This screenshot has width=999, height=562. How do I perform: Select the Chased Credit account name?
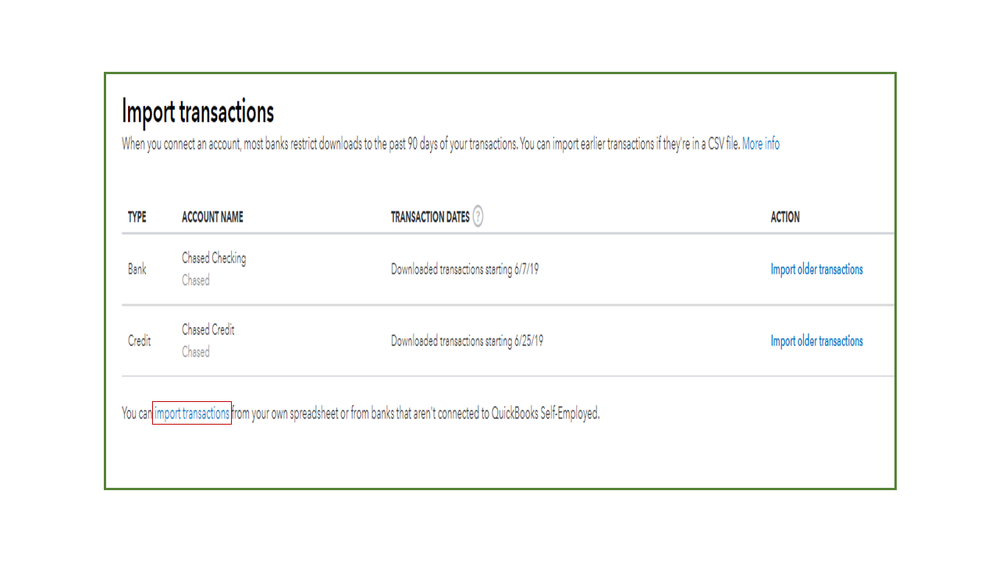(x=208, y=330)
